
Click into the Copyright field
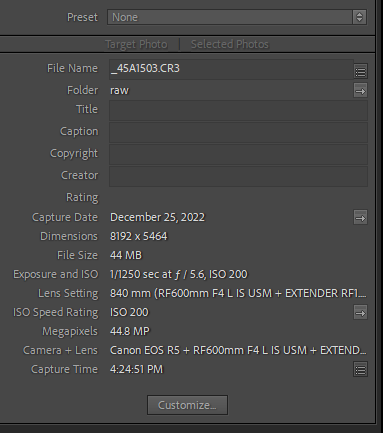[x=238, y=154]
